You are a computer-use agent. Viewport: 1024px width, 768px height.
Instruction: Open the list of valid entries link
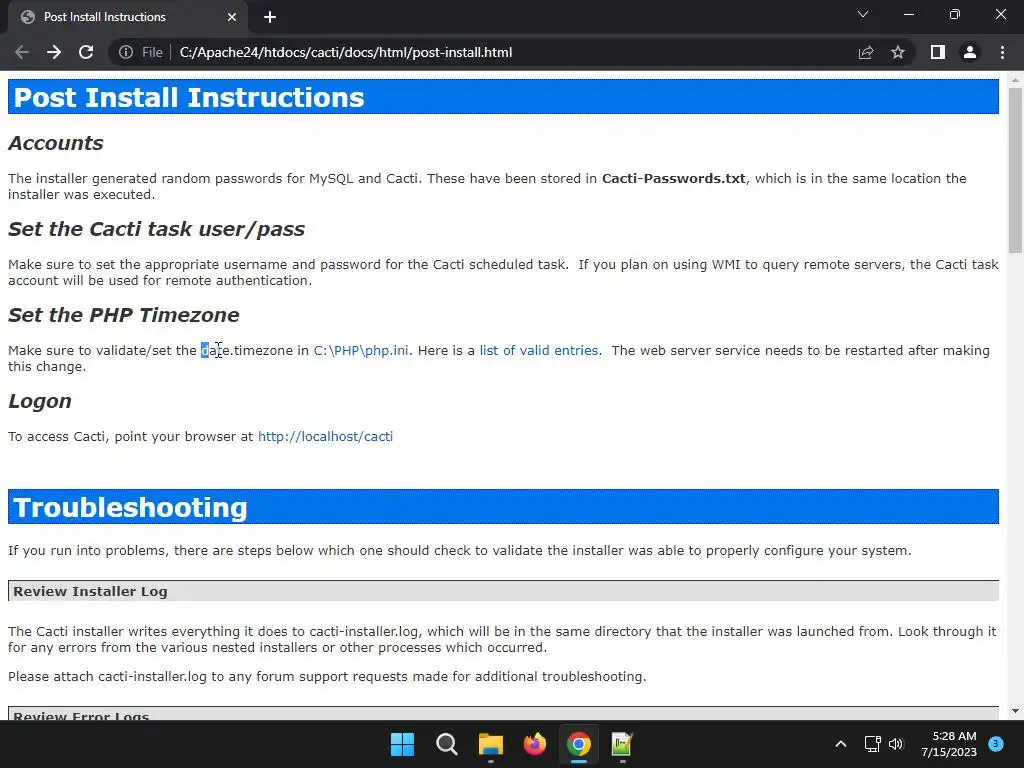pos(539,351)
